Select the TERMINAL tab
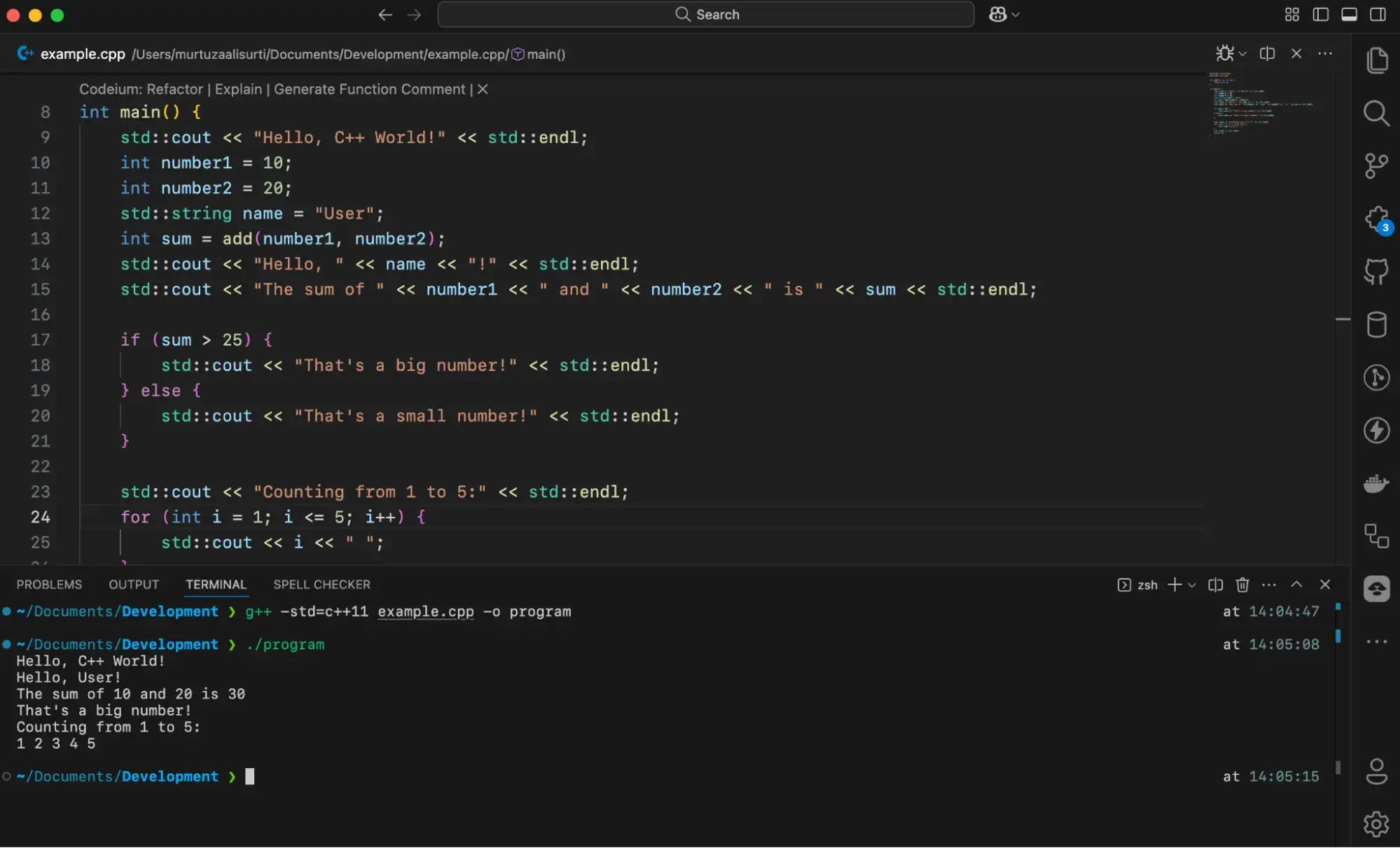1400x848 pixels. [216, 584]
